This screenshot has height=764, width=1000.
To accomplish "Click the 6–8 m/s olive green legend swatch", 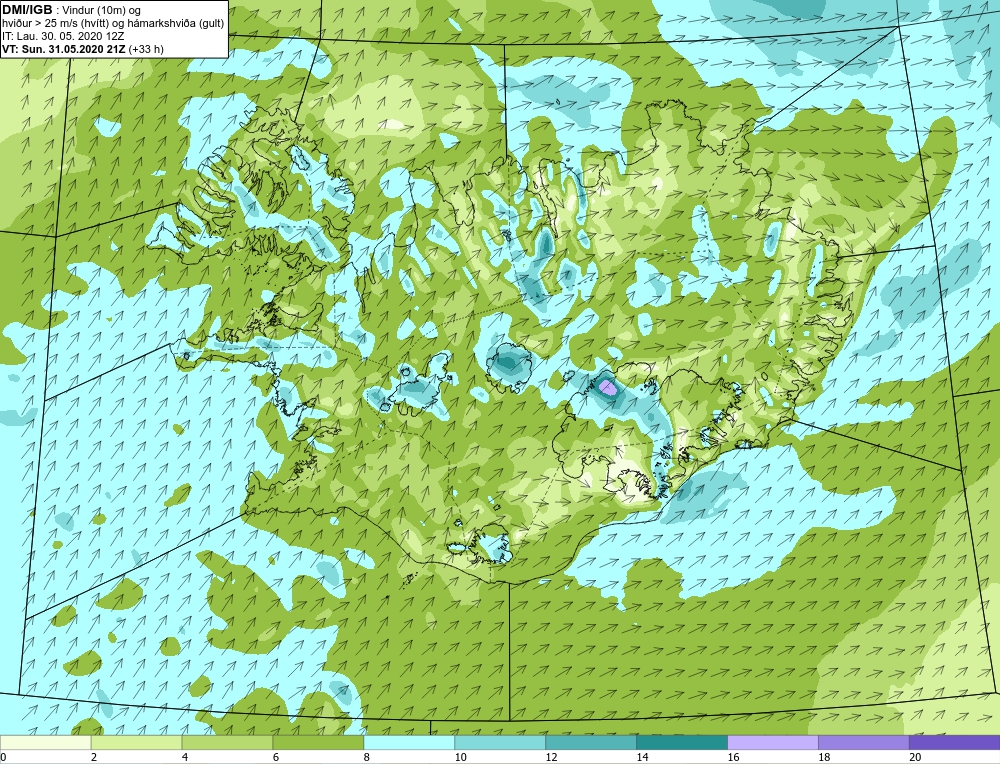I will (x=318, y=742).
